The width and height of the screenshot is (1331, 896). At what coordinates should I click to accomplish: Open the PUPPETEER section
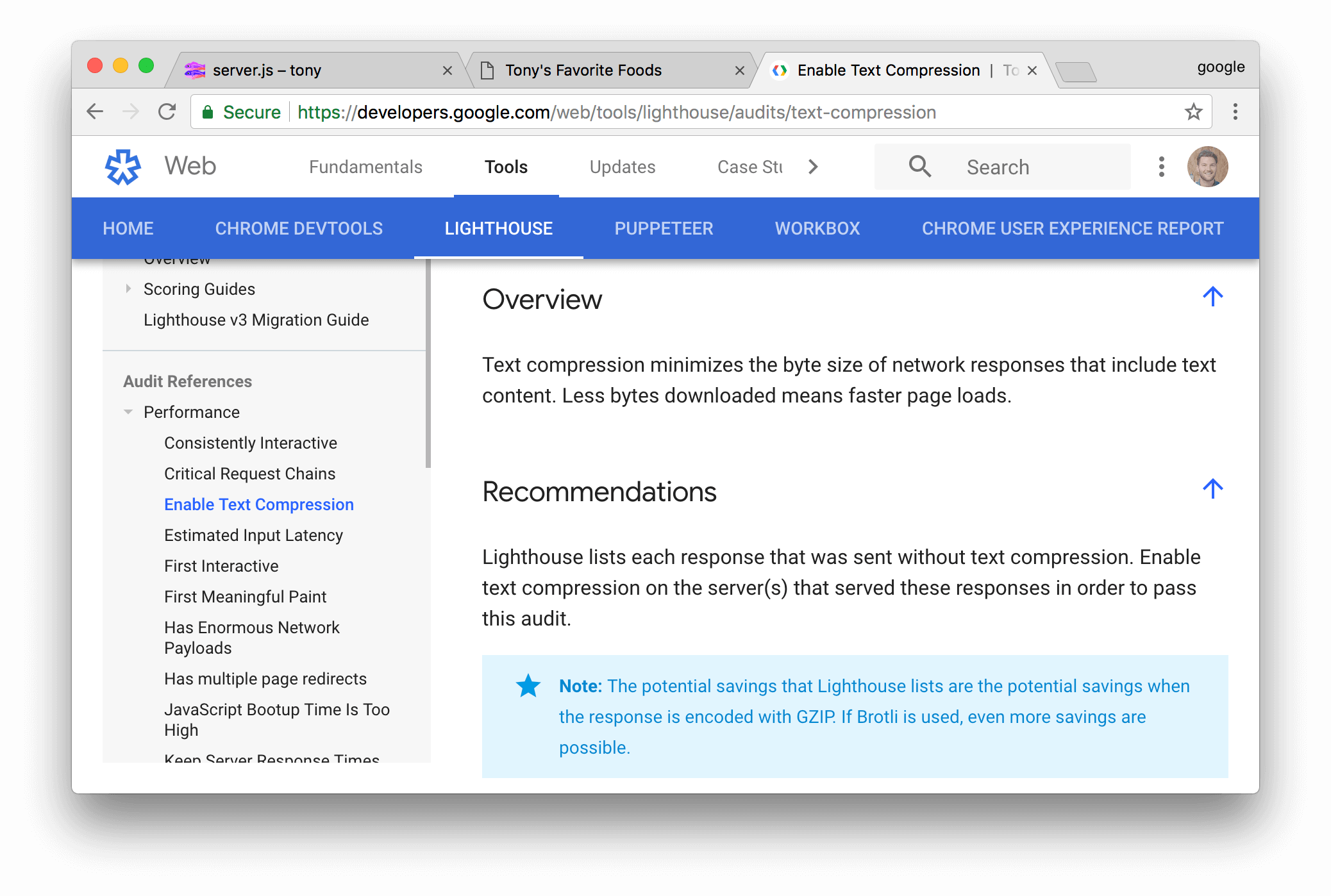point(664,228)
